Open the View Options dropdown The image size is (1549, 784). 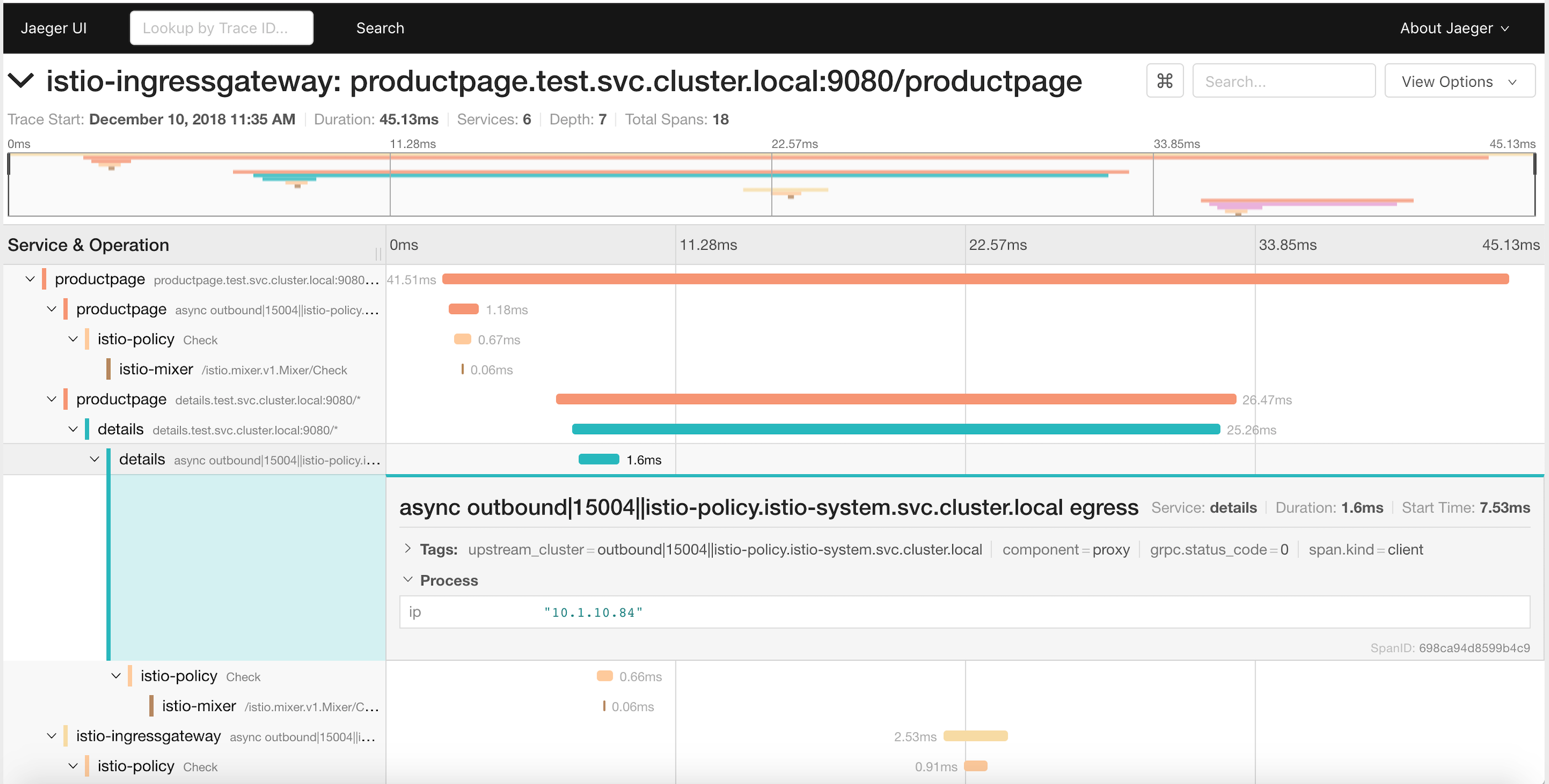tap(1460, 81)
